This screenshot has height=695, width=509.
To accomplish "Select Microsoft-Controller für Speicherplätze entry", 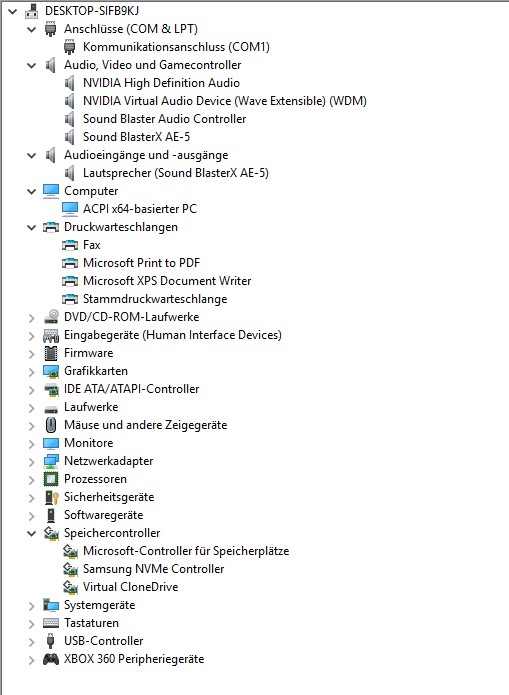I will (x=186, y=551).
